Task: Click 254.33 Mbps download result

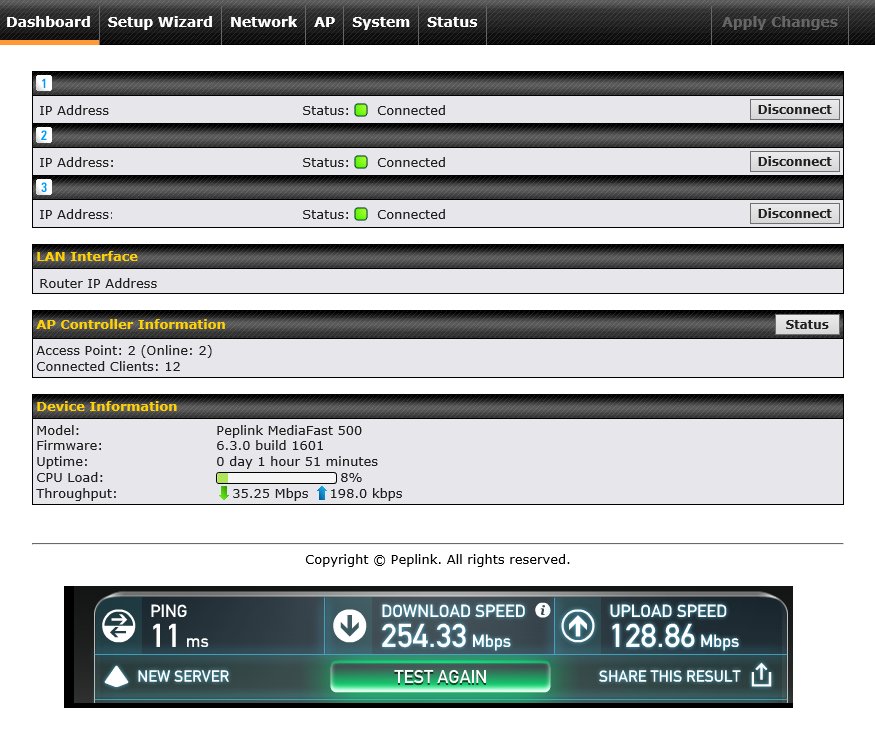Action: click(446, 636)
